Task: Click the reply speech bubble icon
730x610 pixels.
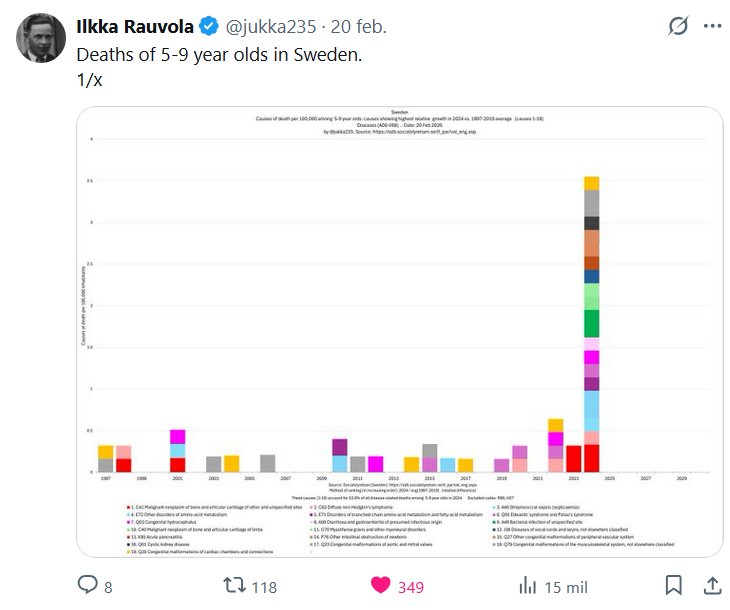Action: (87, 586)
